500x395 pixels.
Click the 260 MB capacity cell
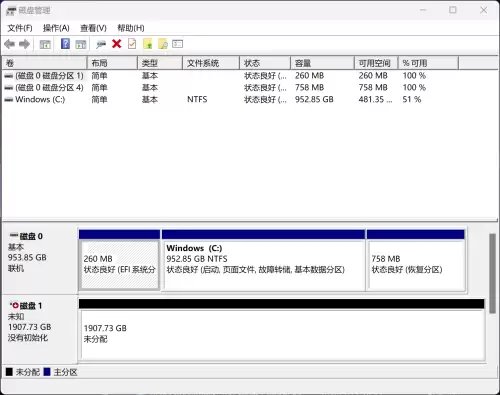click(x=309, y=76)
